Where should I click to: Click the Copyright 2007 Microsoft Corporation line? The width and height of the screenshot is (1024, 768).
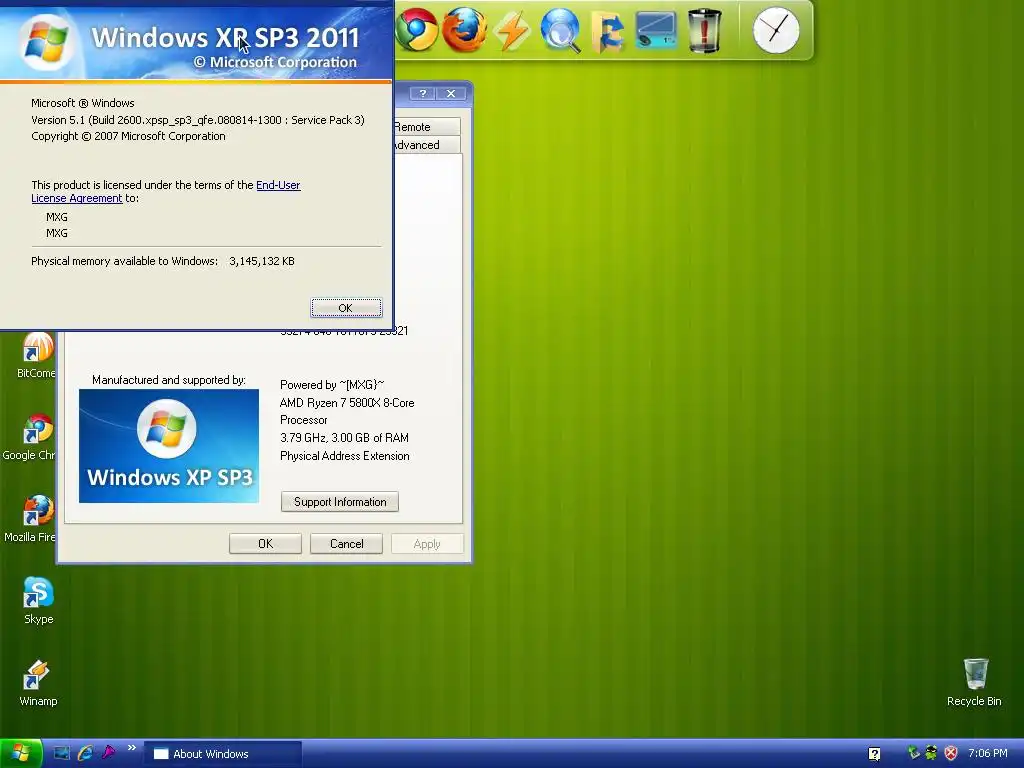click(x=128, y=136)
